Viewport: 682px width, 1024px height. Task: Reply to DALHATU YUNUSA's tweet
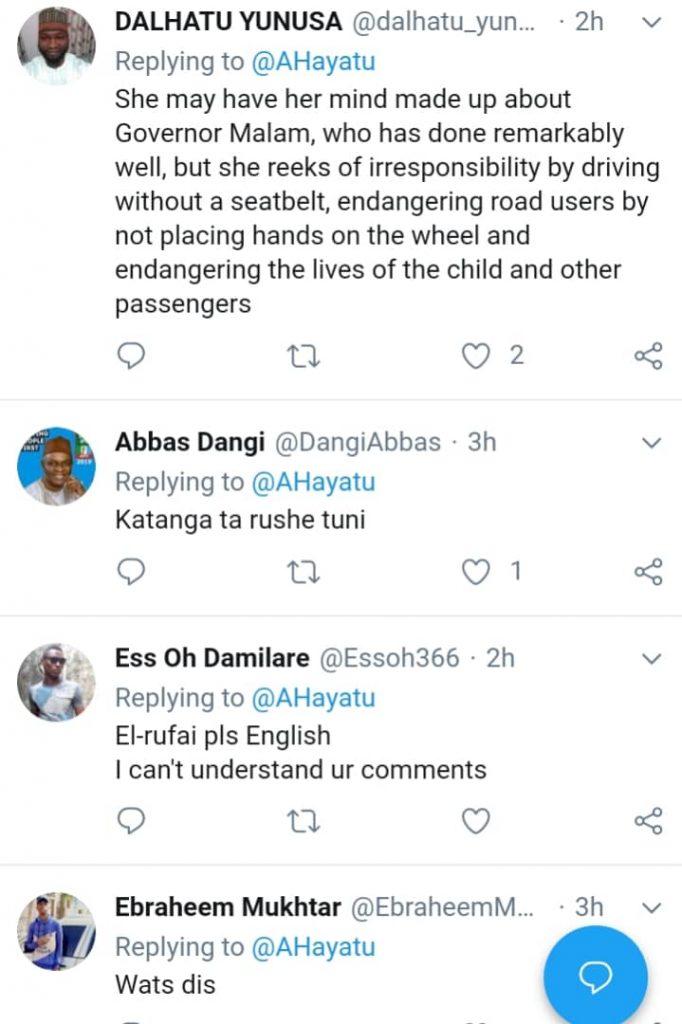point(131,355)
